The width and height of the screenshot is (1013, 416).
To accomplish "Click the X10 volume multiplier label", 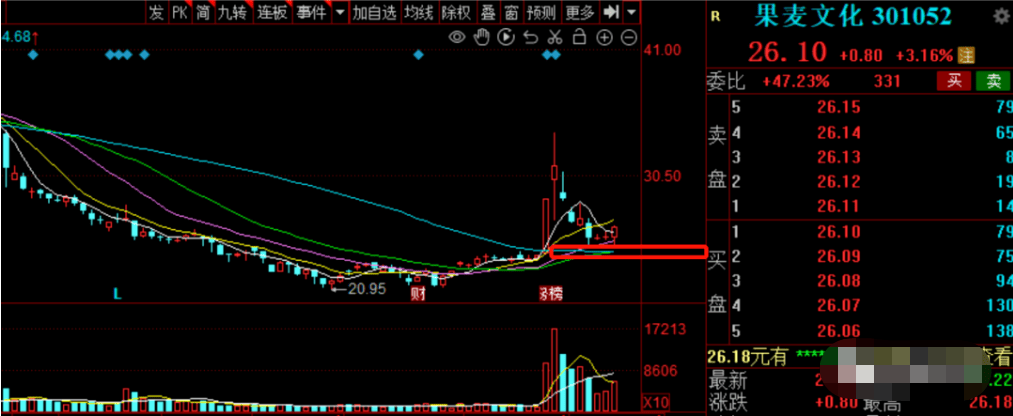I will [x=656, y=400].
